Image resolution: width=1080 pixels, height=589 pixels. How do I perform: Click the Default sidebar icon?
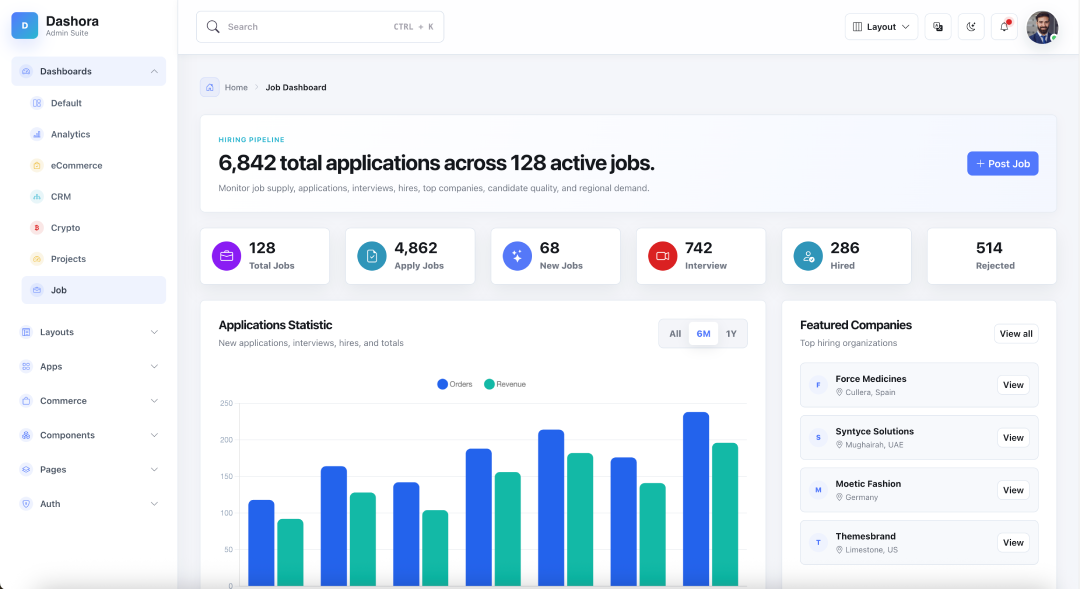click(x=37, y=103)
